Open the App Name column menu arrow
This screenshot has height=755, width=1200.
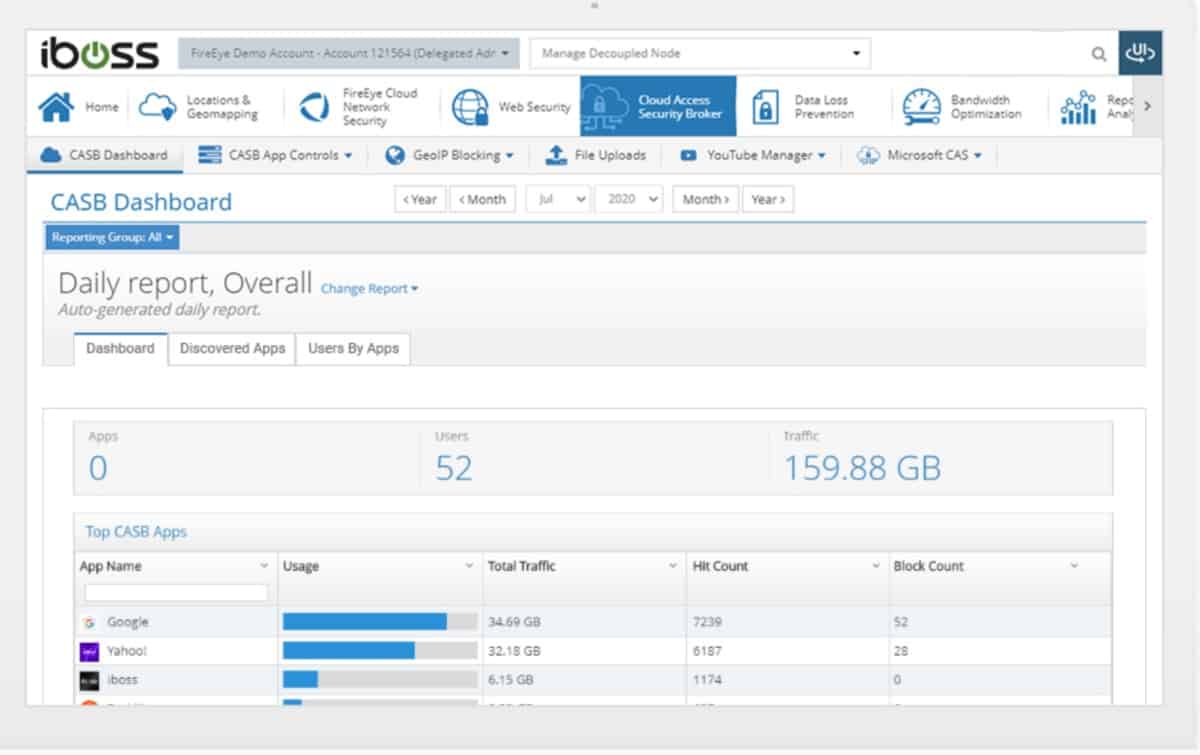point(264,566)
